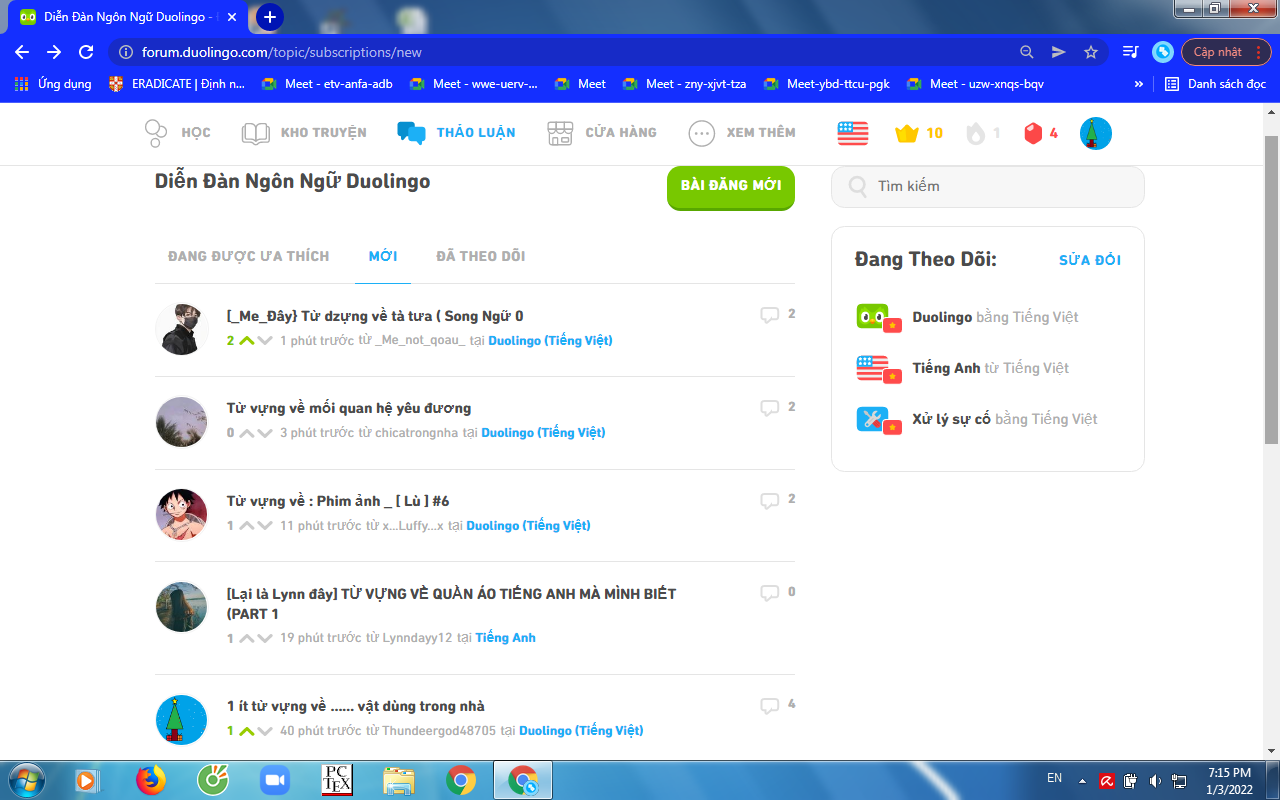1280x800 pixels.
Task: Open Tiếng Anh từ Tiếng Việt subscription
Action: 963,368
